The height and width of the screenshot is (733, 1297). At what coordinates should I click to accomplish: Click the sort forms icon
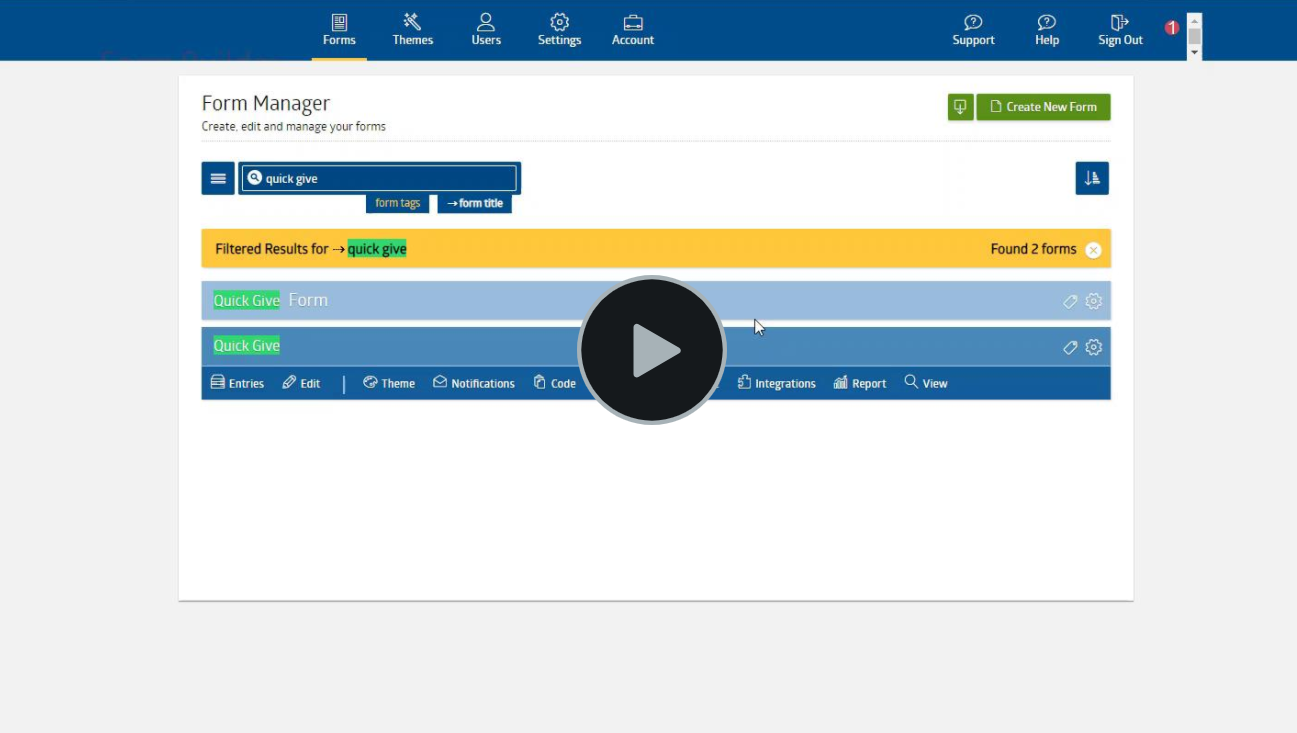pyautogui.click(x=1092, y=178)
